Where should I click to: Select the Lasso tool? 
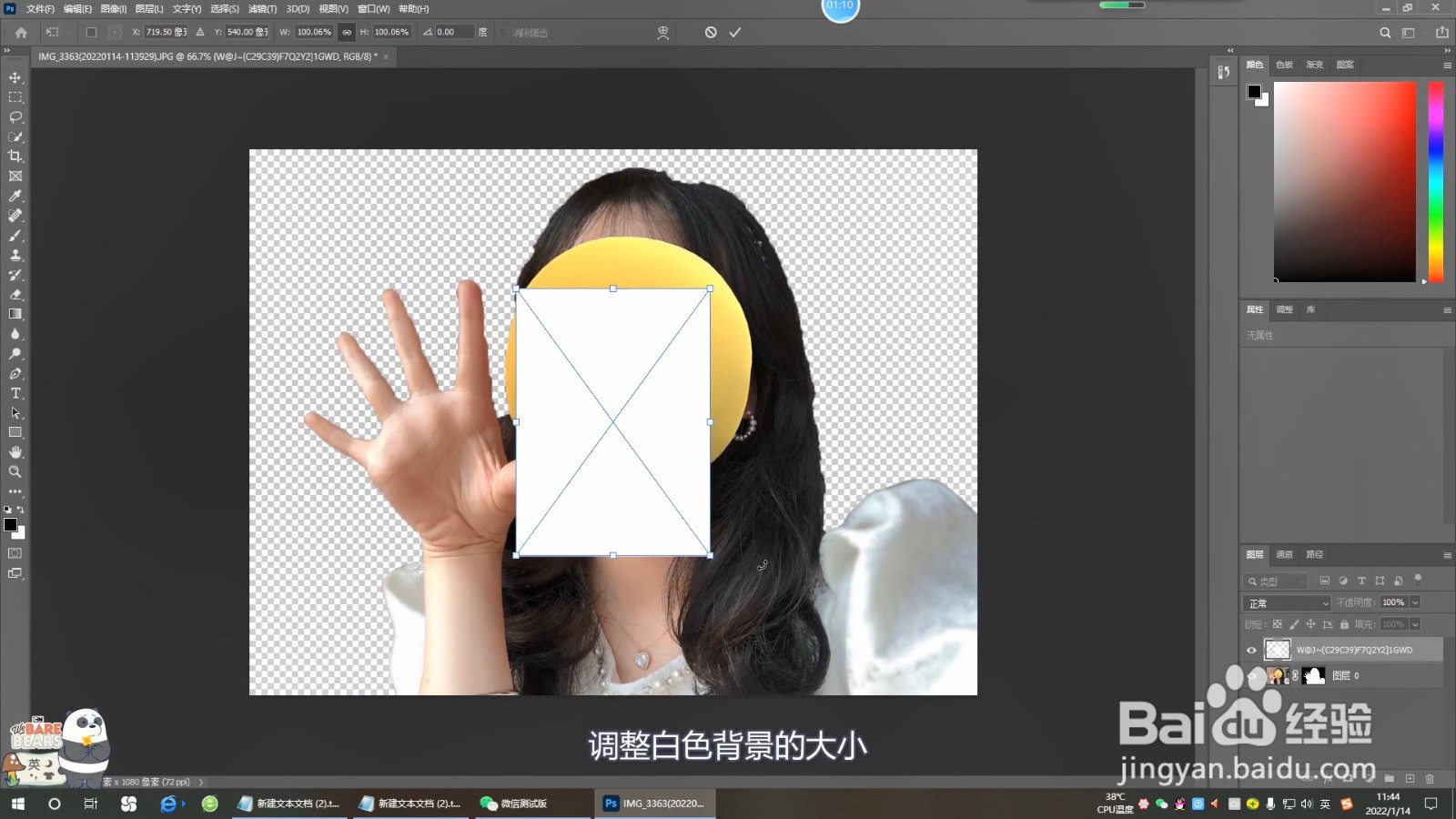[x=15, y=116]
